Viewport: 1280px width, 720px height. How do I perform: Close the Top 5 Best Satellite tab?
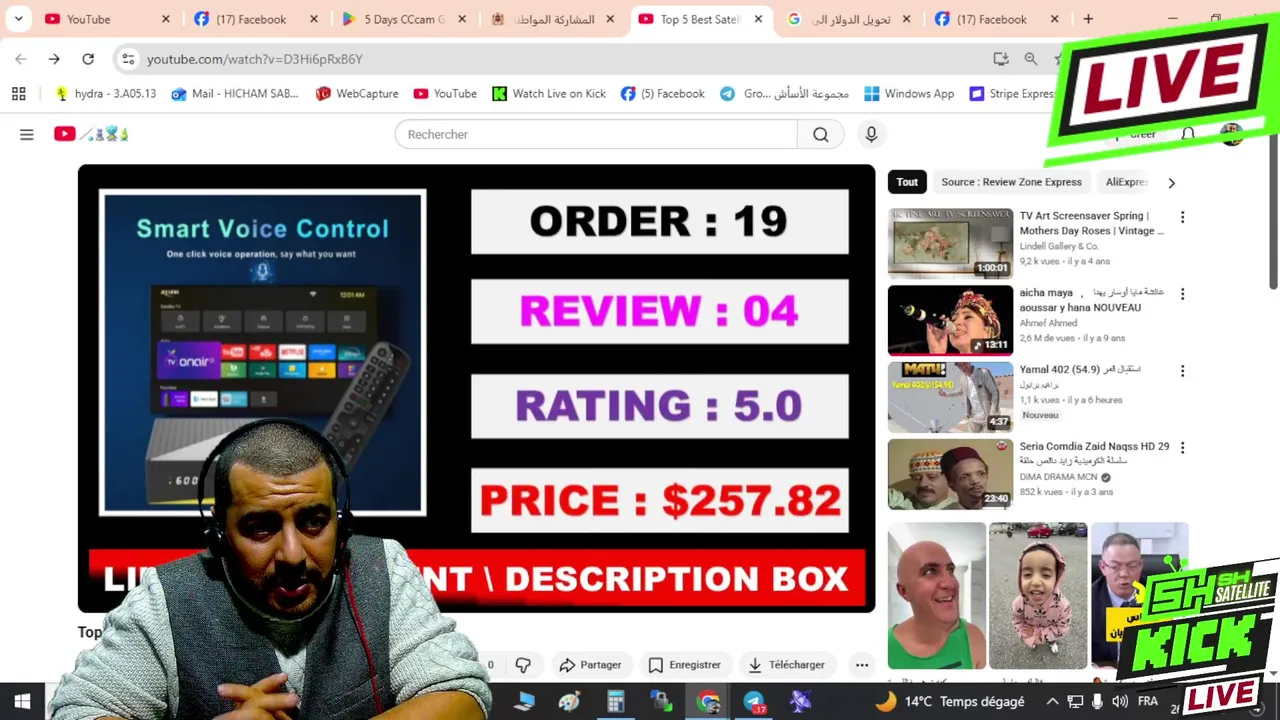tap(758, 19)
